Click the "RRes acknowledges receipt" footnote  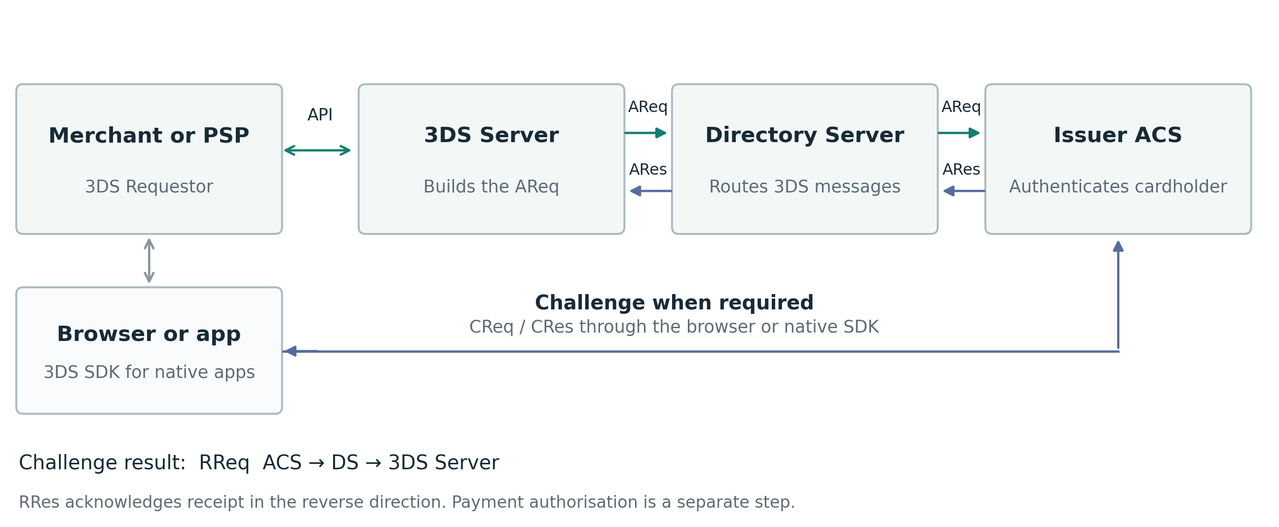tap(407, 502)
